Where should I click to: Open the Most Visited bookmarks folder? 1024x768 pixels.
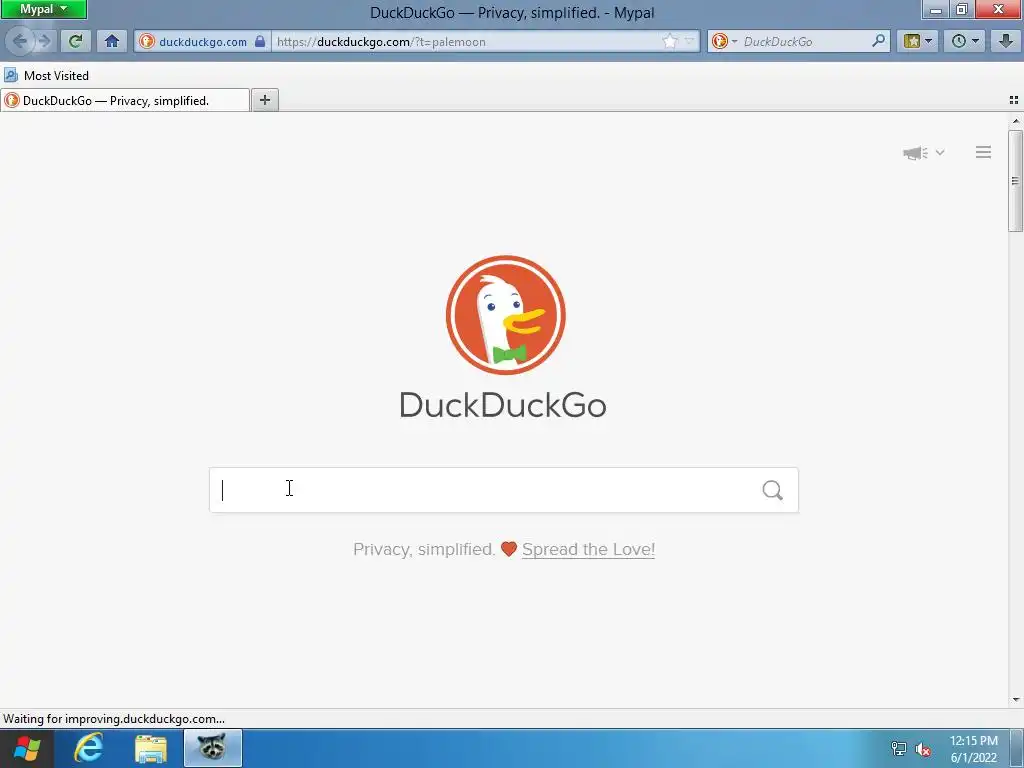point(46,76)
